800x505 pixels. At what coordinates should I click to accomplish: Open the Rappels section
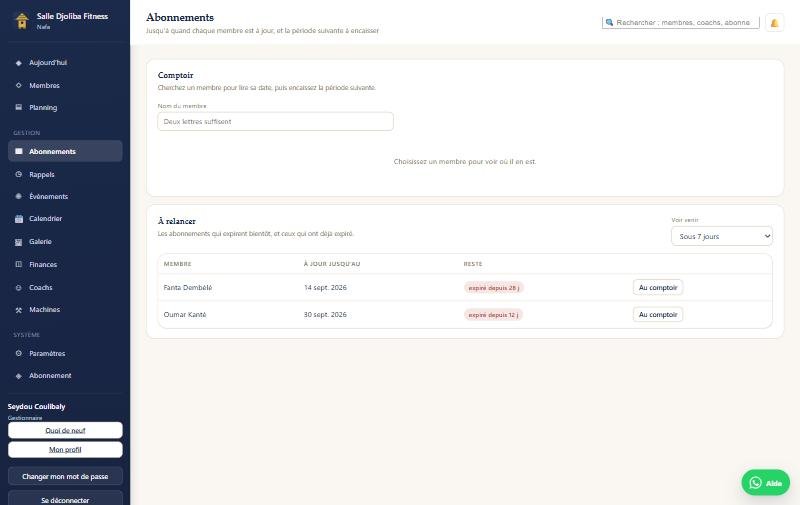(x=65, y=174)
